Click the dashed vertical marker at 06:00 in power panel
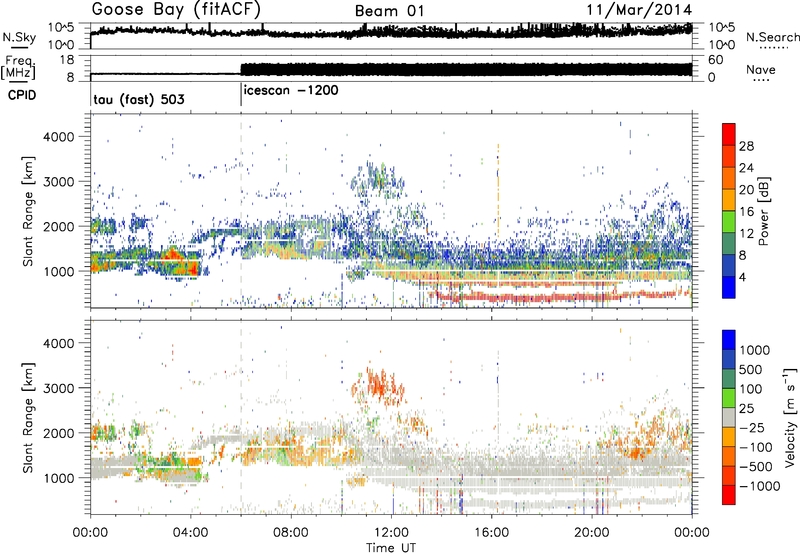 click(241, 211)
